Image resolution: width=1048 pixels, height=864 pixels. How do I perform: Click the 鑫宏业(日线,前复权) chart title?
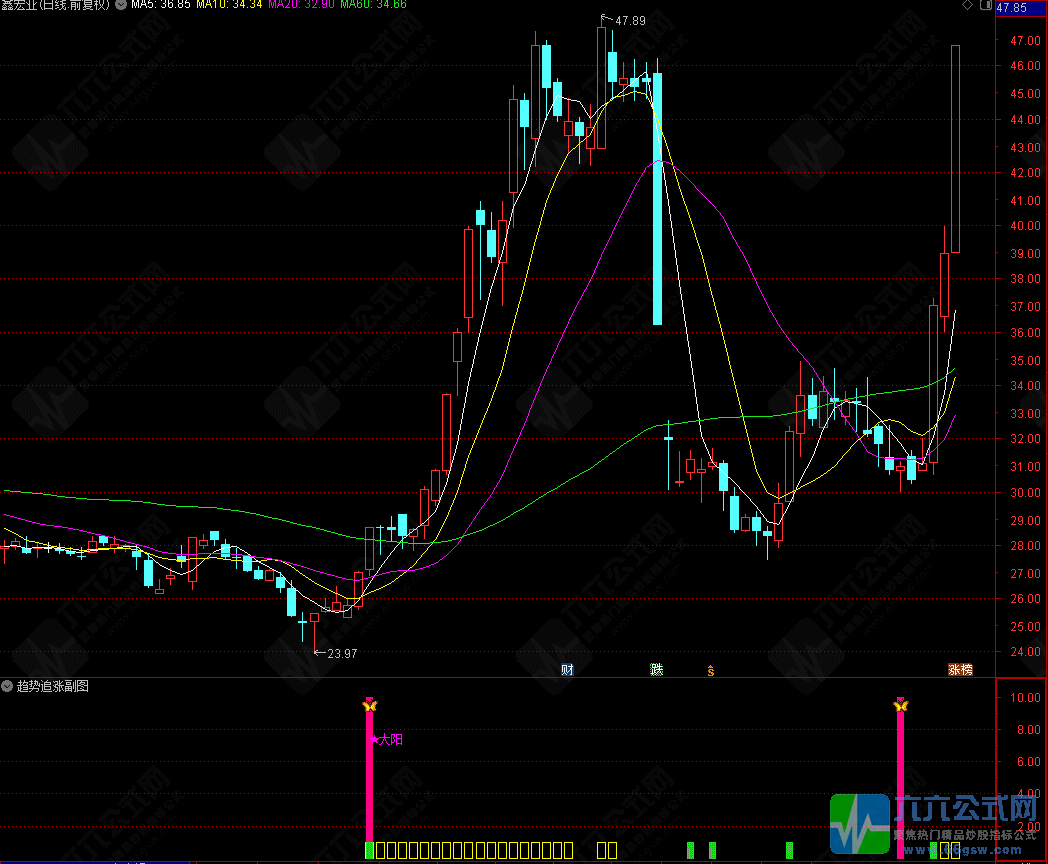[55, 5]
